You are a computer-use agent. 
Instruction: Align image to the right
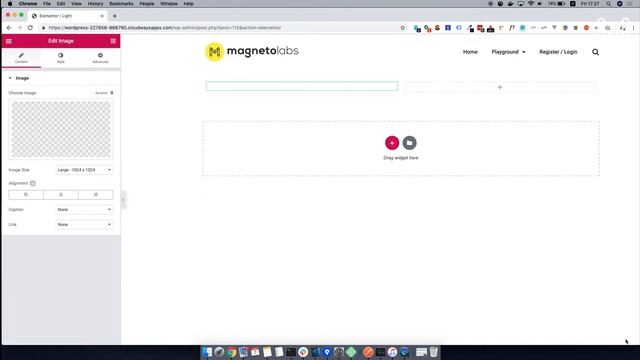(96, 195)
